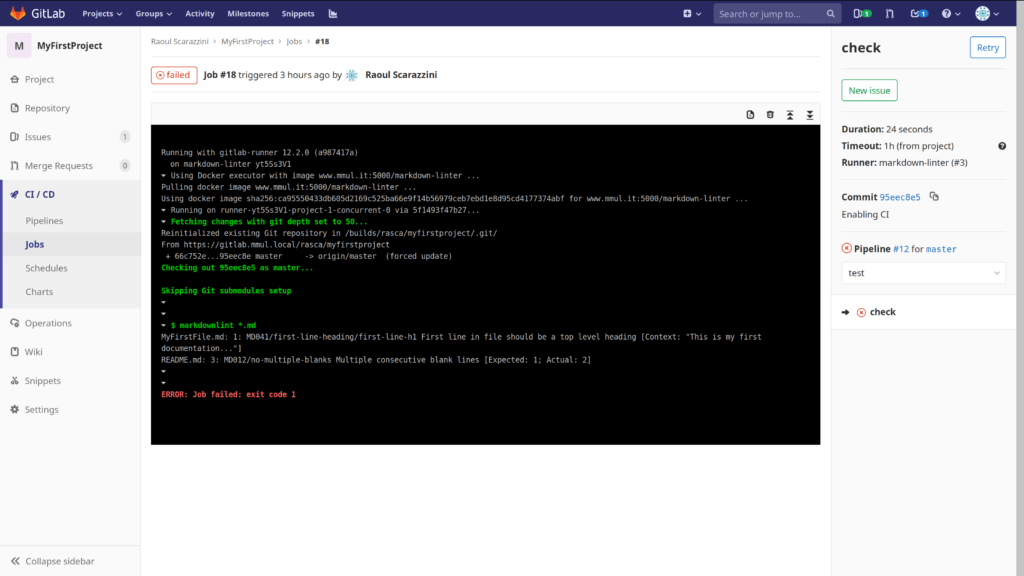Click Runner: markdown-linter (#3) text
1024x576 pixels.
(x=904, y=163)
